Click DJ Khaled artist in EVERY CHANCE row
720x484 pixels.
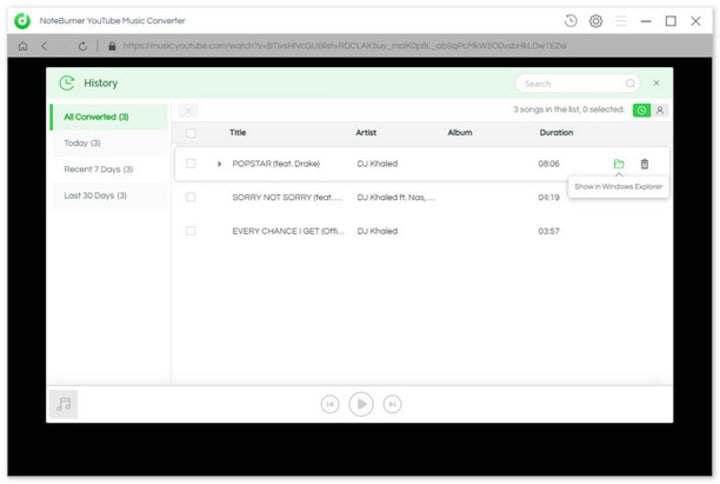tap(377, 231)
